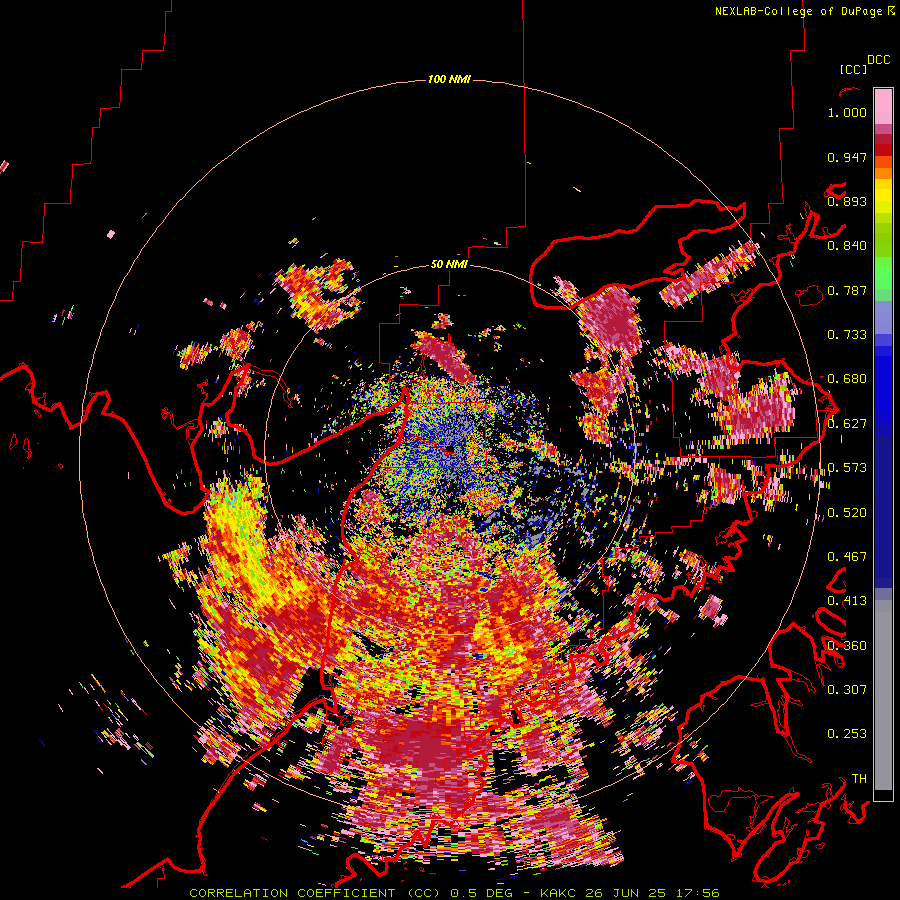Click the black radar site dot at map center

pos(449,447)
